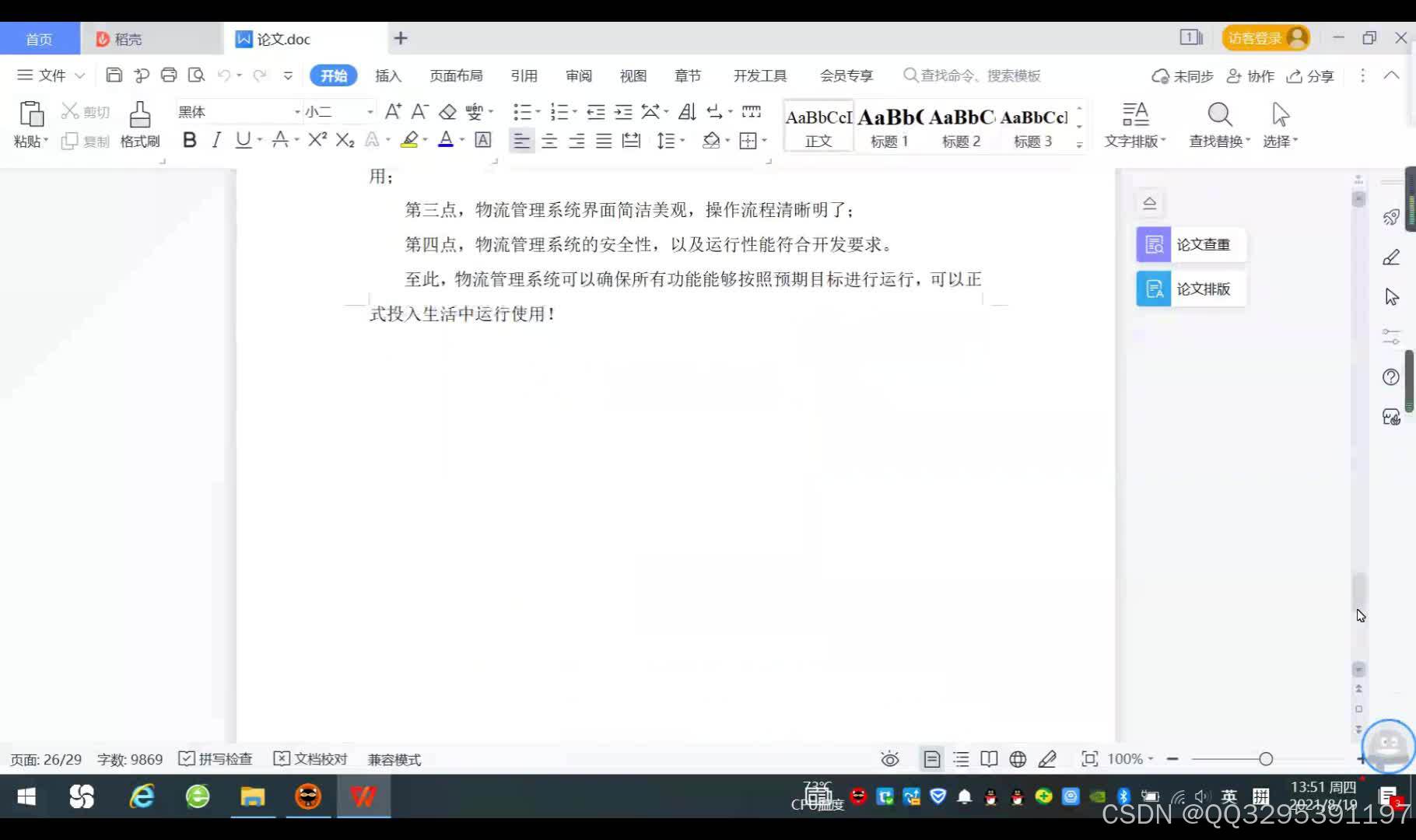The height and width of the screenshot is (840, 1416).
Task: Open the 审阅 ribbon tab
Action: 578,75
